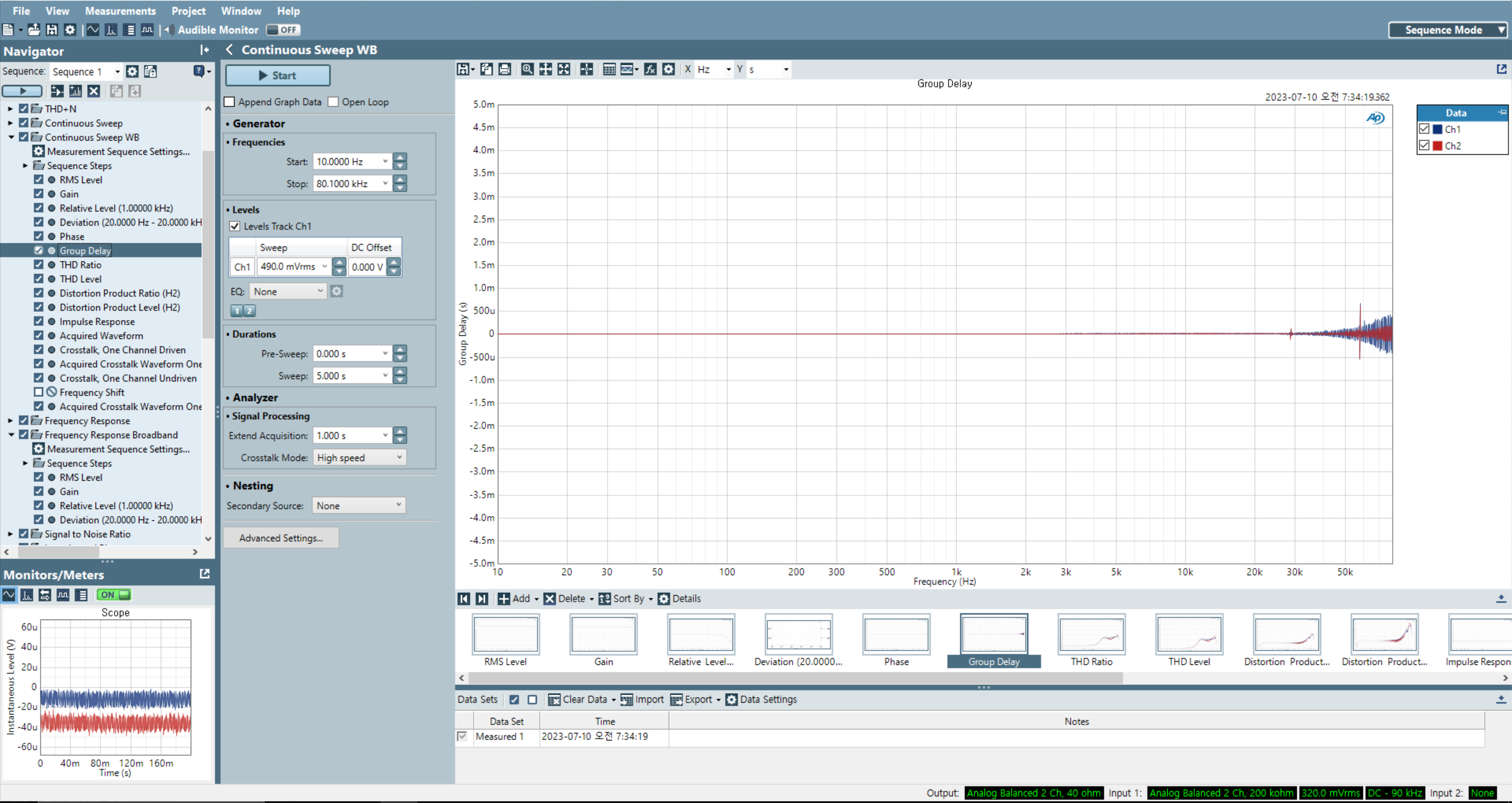Image resolution: width=1512 pixels, height=803 pixels.
Task: Expand the Frequency Response tree node
Action: [10, 420]
